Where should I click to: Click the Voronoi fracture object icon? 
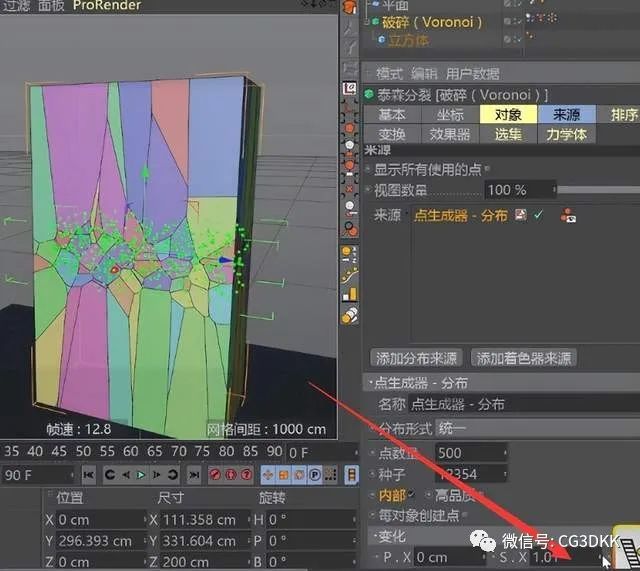[376, 21]
